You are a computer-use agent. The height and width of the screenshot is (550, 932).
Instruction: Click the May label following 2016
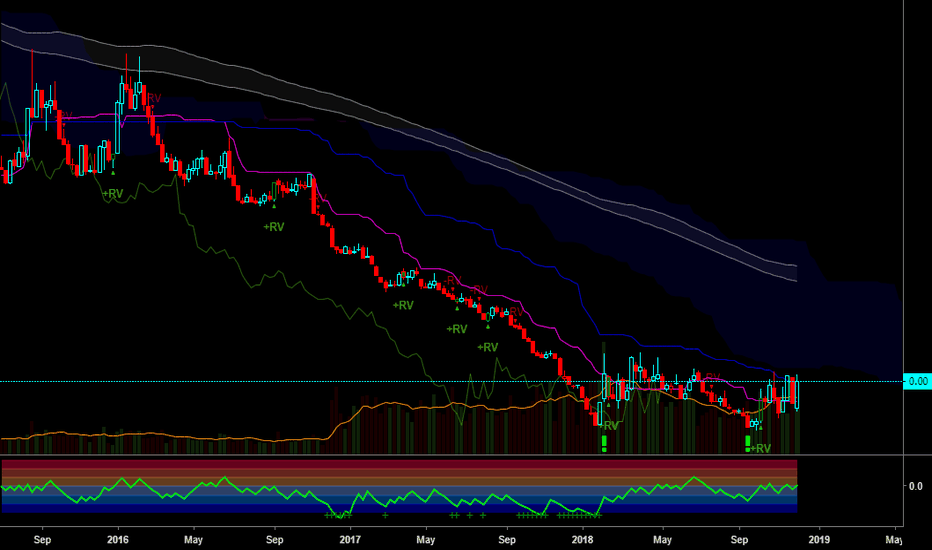point(193,540)
